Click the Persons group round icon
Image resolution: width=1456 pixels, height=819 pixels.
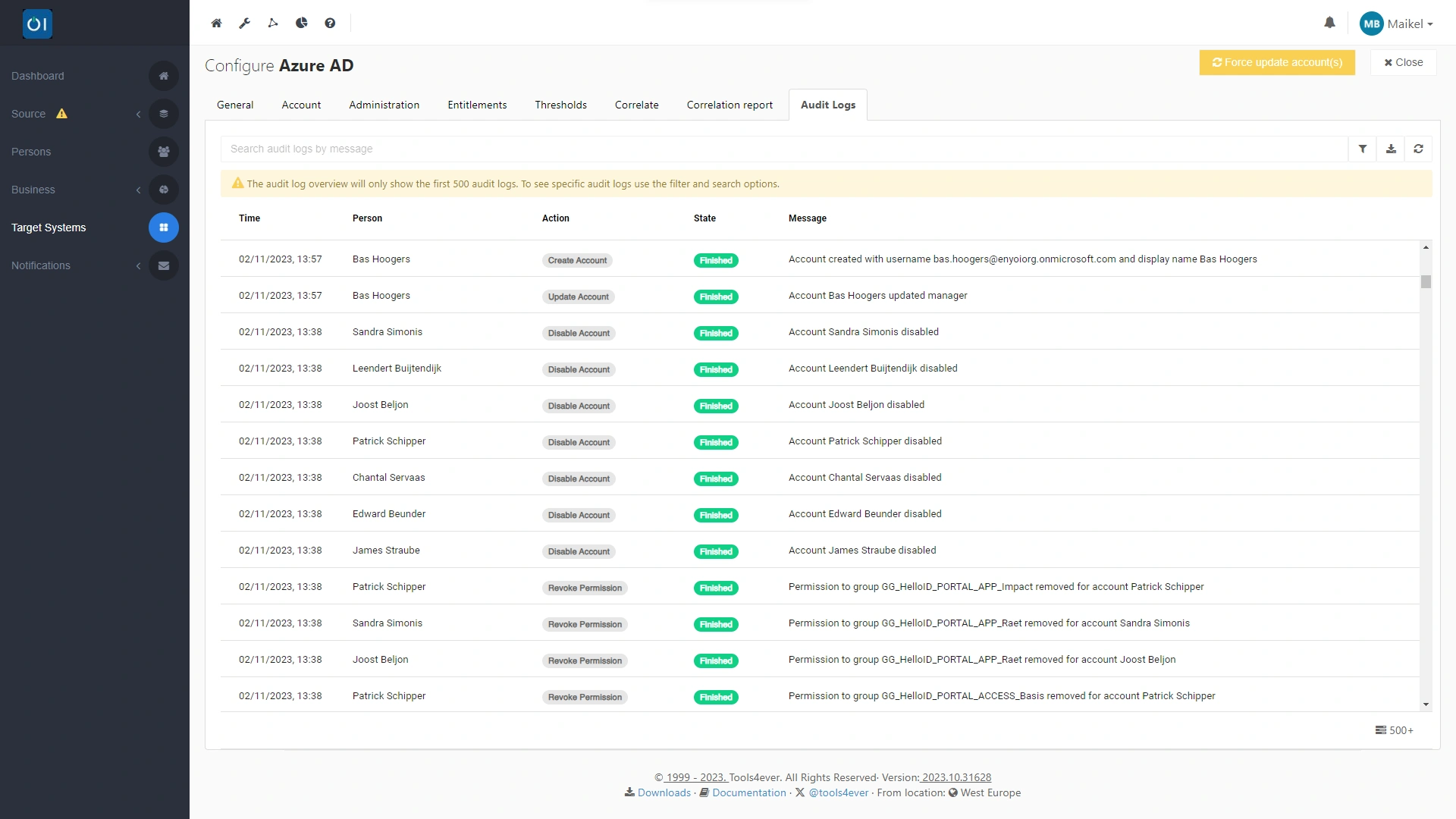click(164, 152)
